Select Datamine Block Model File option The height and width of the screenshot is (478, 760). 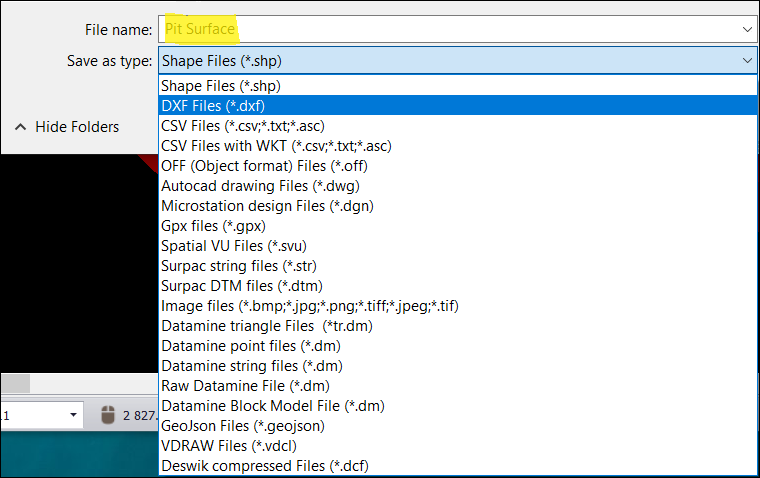tap(272, 406)
